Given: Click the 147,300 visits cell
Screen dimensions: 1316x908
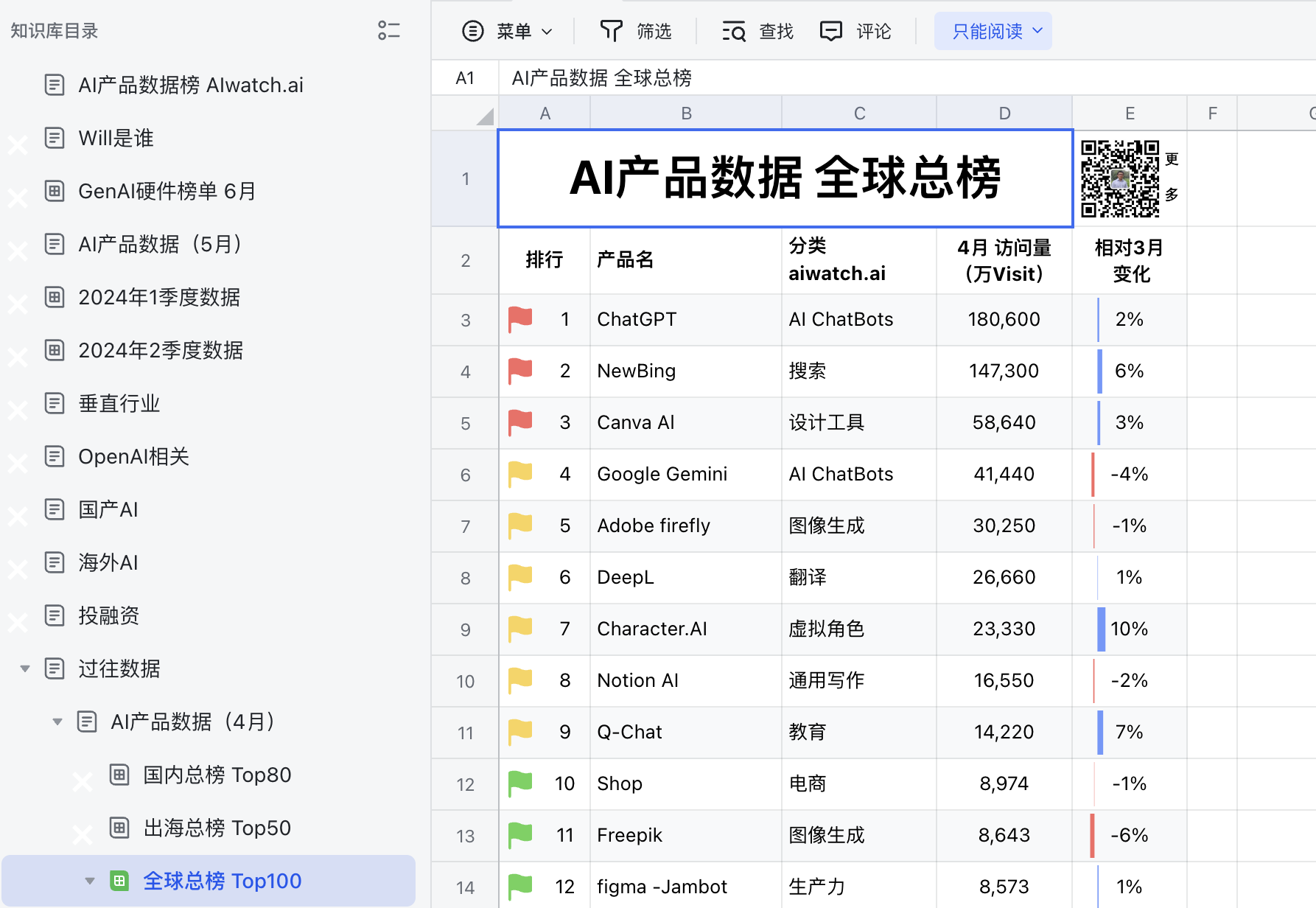Looking at the screenshot, I should click(x=1004, y=371).
